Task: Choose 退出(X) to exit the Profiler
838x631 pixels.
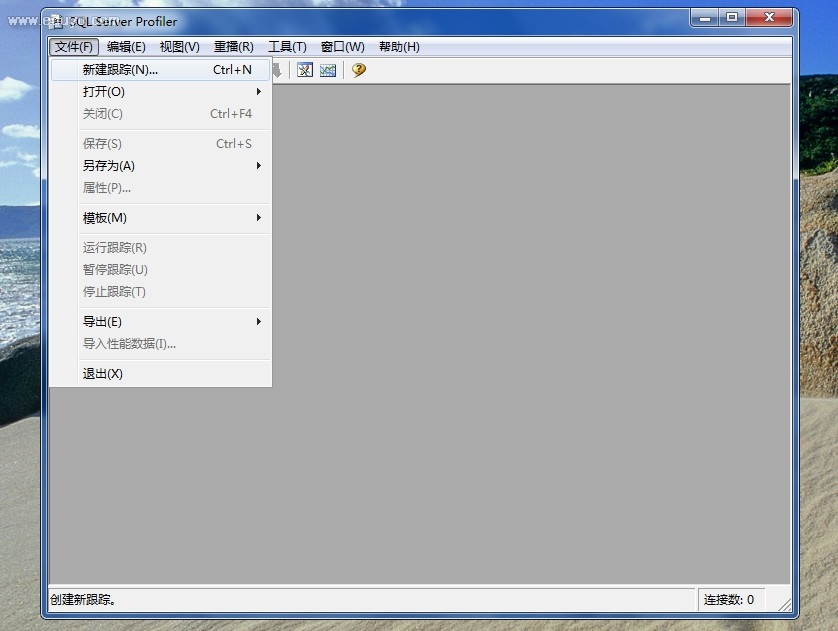Action: pos(103,374)
